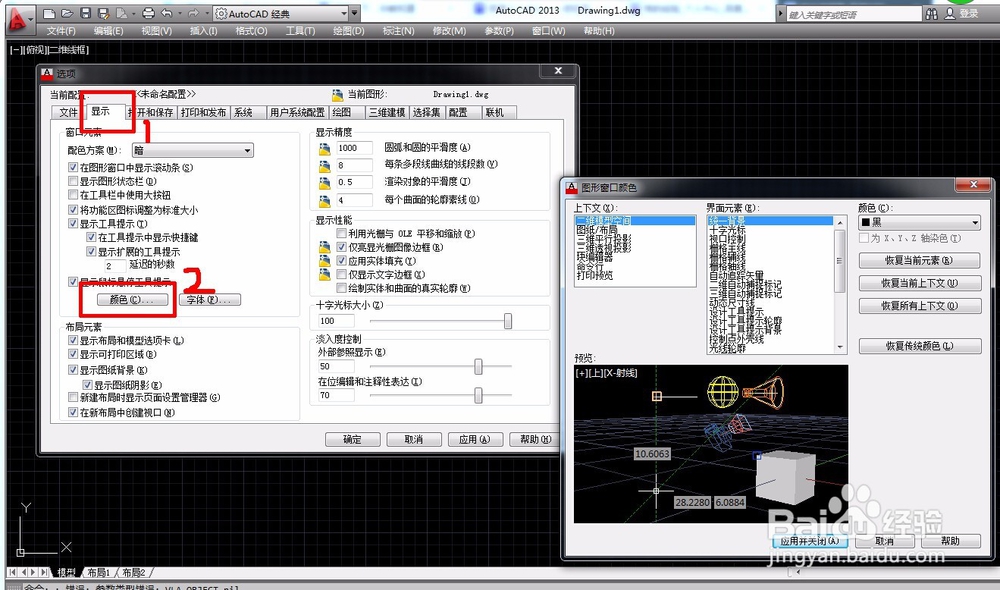
Task: Click the workspace gear icon
Action: coord(221,13)
